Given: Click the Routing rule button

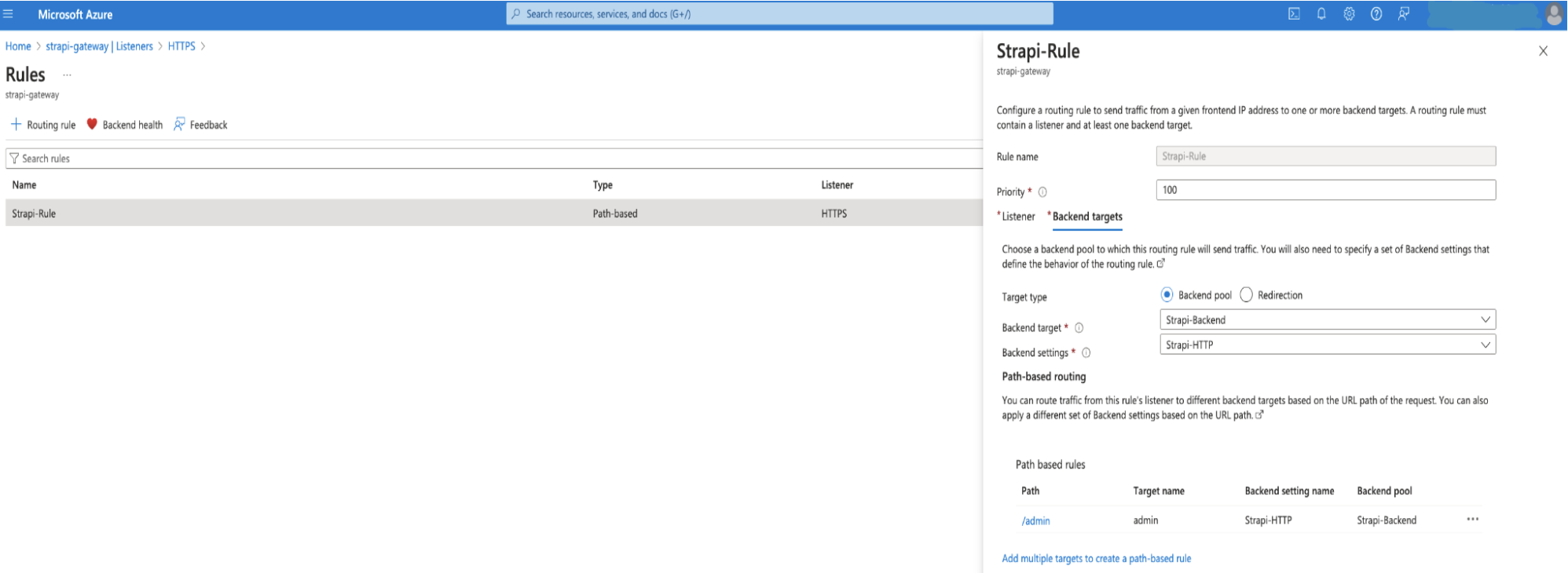Looking at the screenshot, I should 43,125.
